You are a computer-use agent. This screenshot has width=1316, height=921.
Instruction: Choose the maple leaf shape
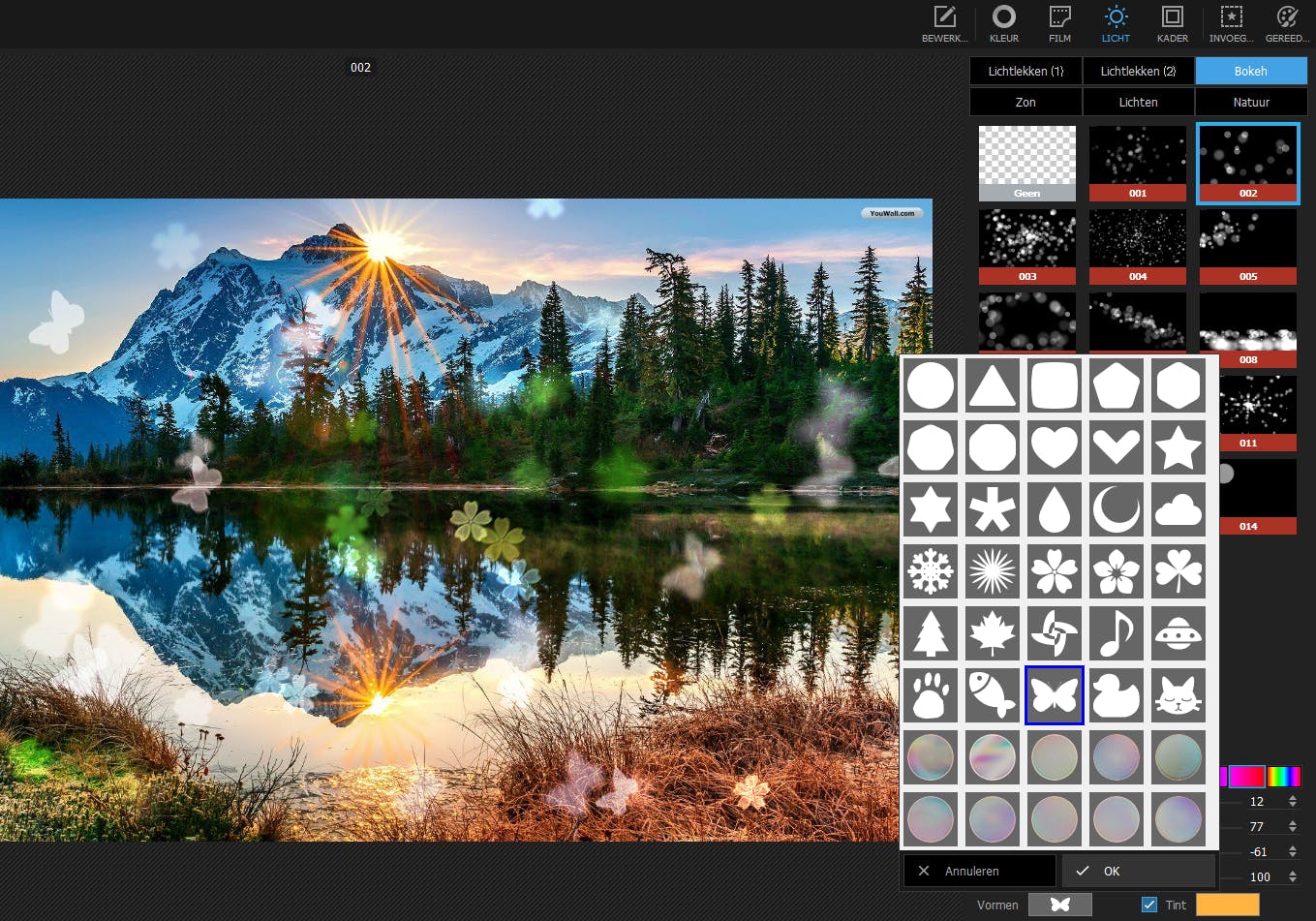click(993, 633)
